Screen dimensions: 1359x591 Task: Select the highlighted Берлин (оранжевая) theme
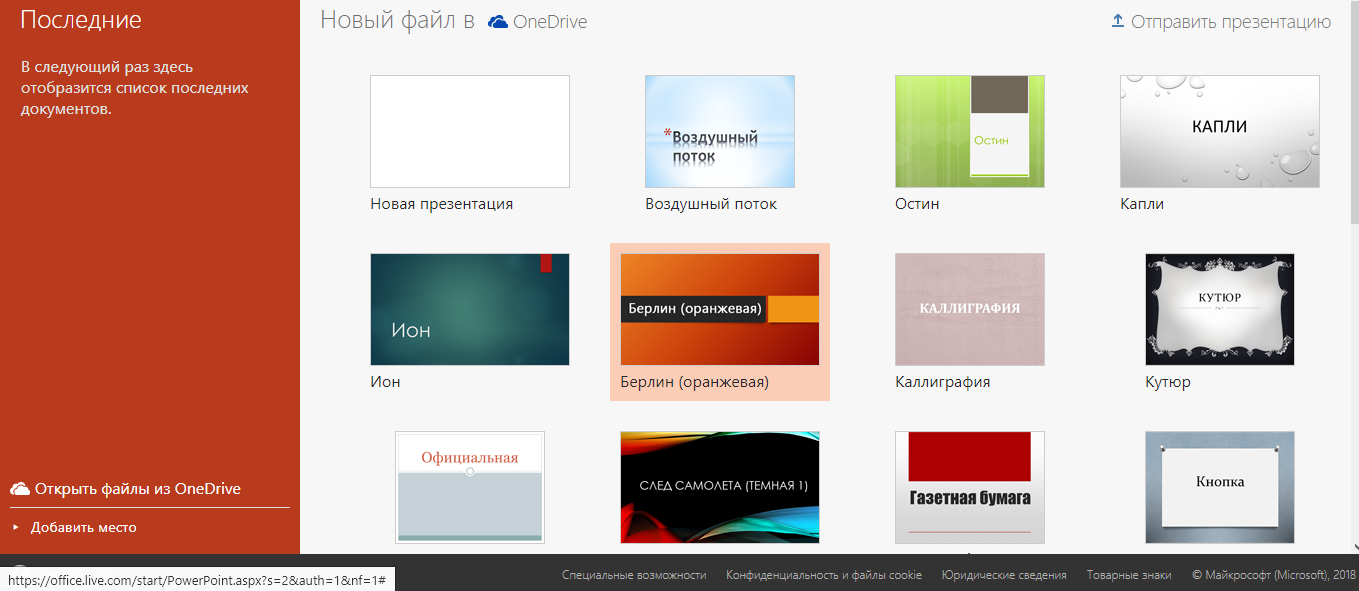(x=719, y=309)
